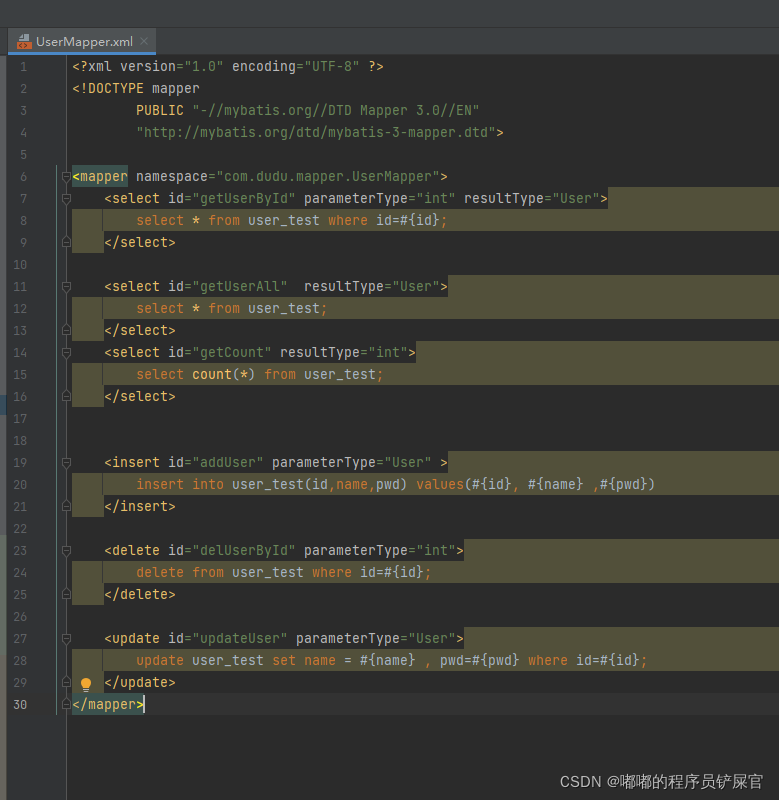Click line number 1 in gutter
779x800 pixels.
pos(23,67)
